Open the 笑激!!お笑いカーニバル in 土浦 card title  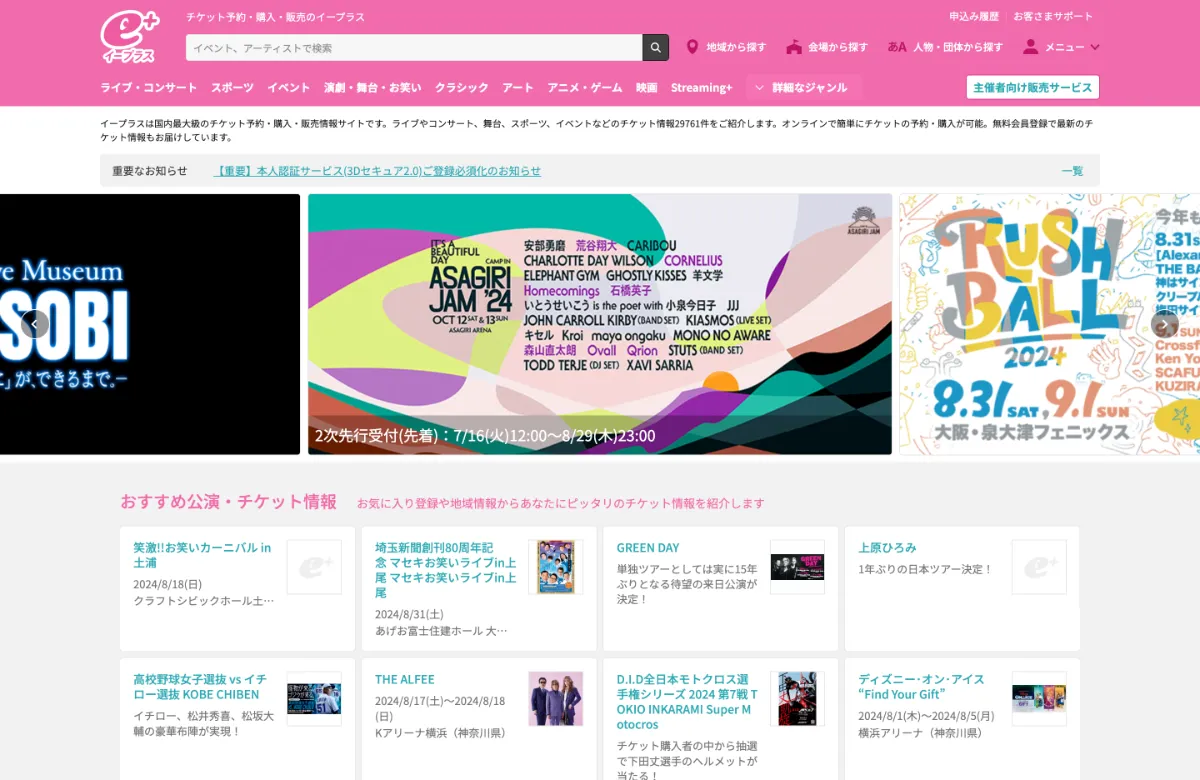pyautogui.click(x=202, y=555)
